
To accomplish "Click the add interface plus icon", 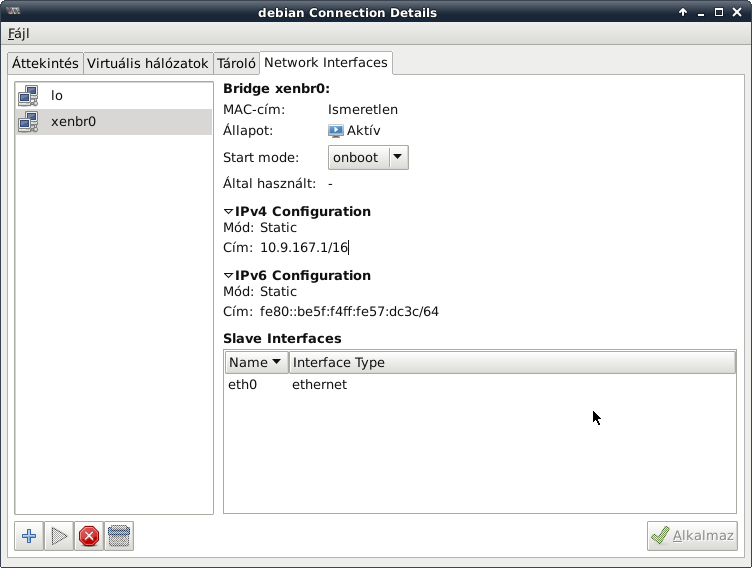I will (x=29, y=537).
